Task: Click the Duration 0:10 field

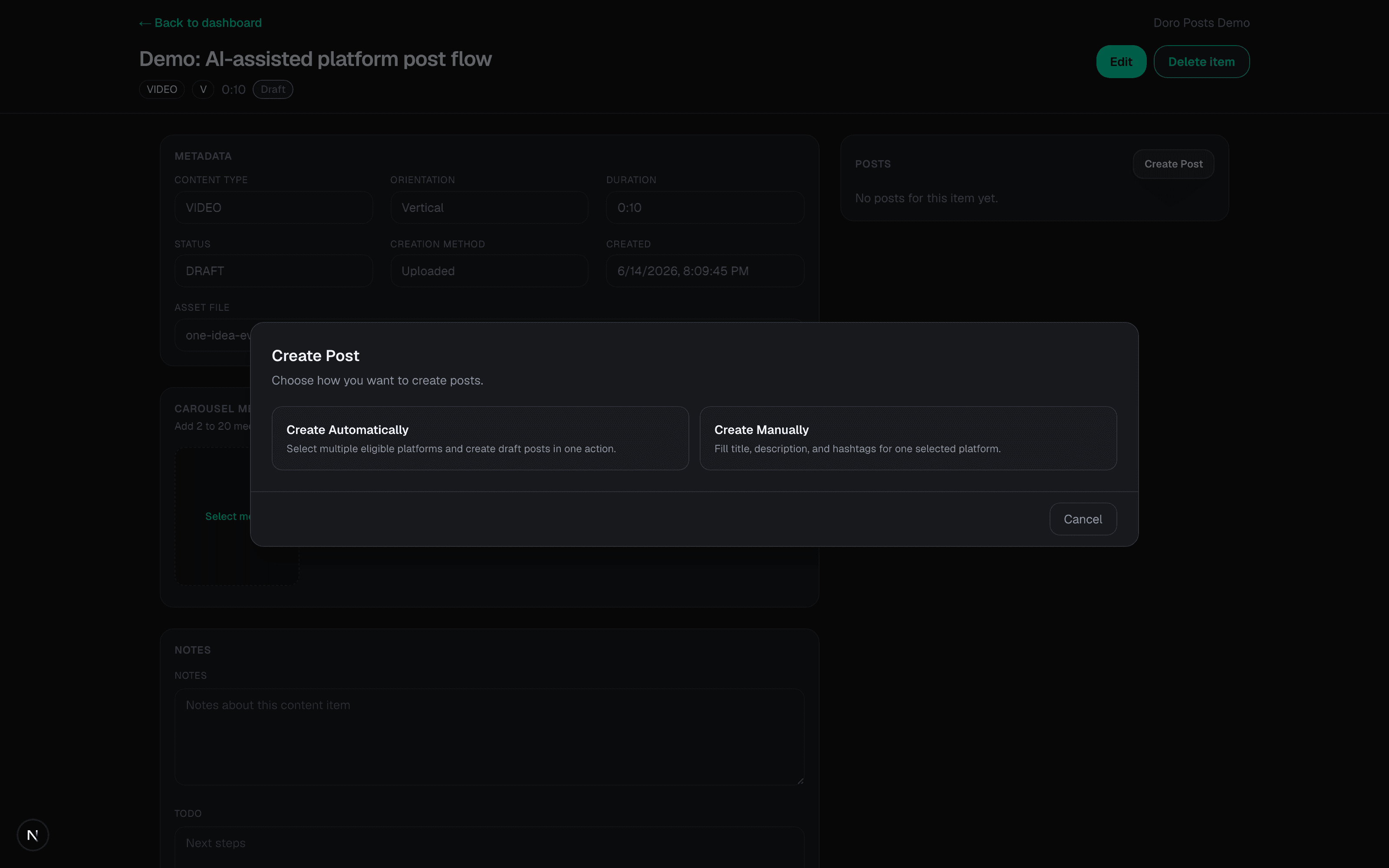Action: [x=705, y=208]
